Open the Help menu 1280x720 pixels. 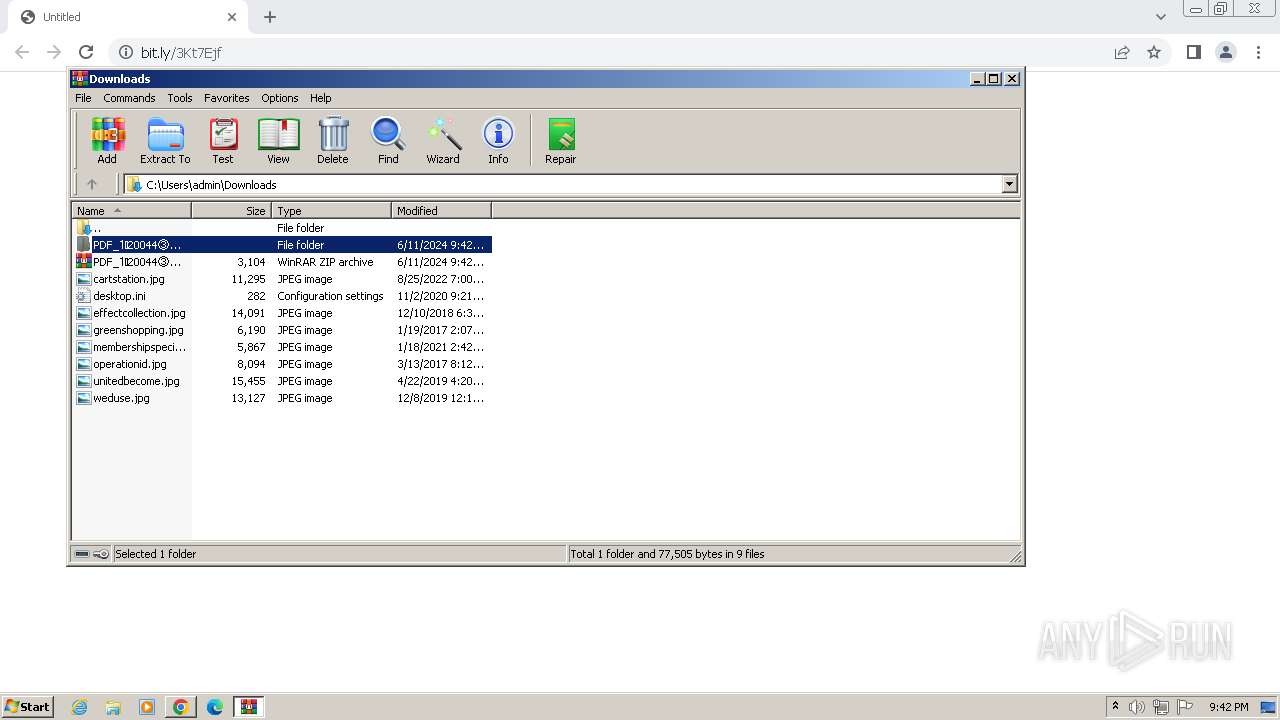coord(320,98)
